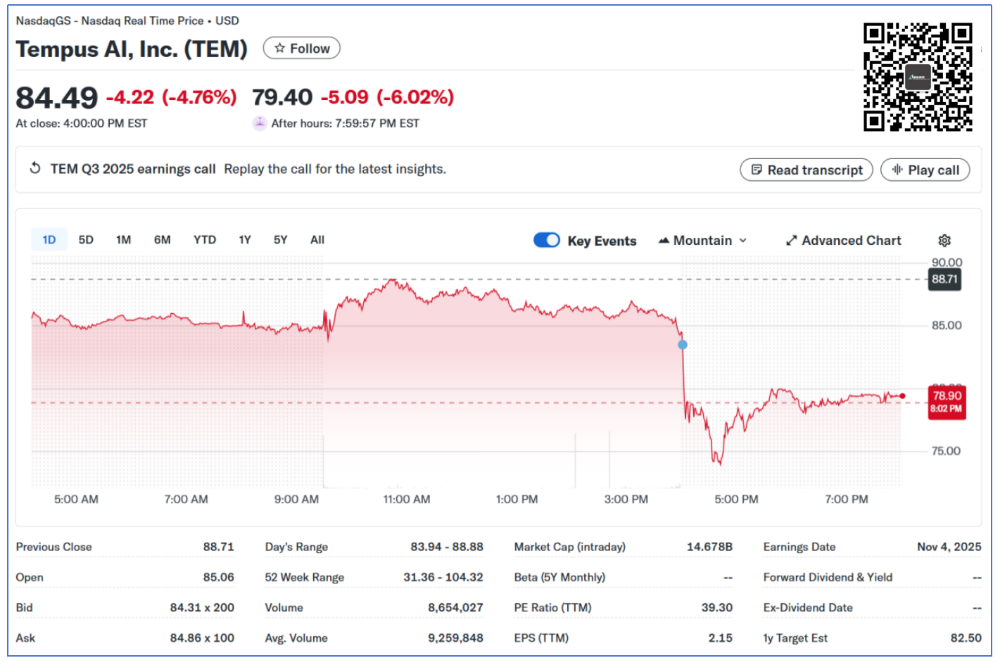Click the after-hours moon icon
The height and width of the screenshot is (662, 1000).
(260, 123)
